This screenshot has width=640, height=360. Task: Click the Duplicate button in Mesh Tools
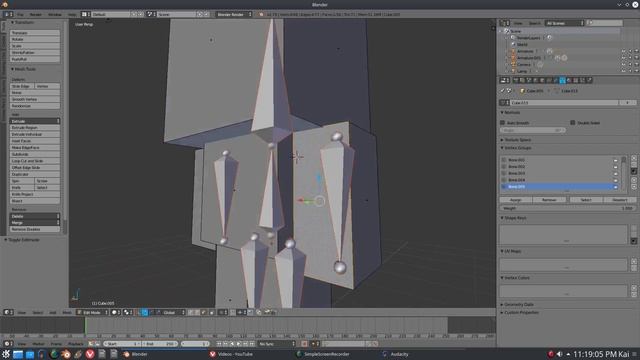tap(35, 174)
